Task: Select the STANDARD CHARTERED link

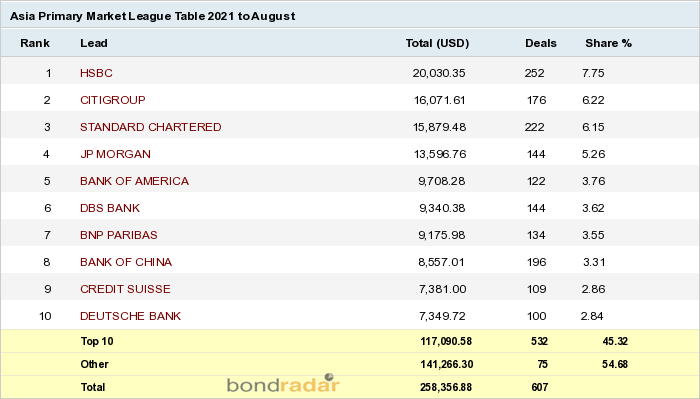Action: pyautogui.click(x=150, y=127)
